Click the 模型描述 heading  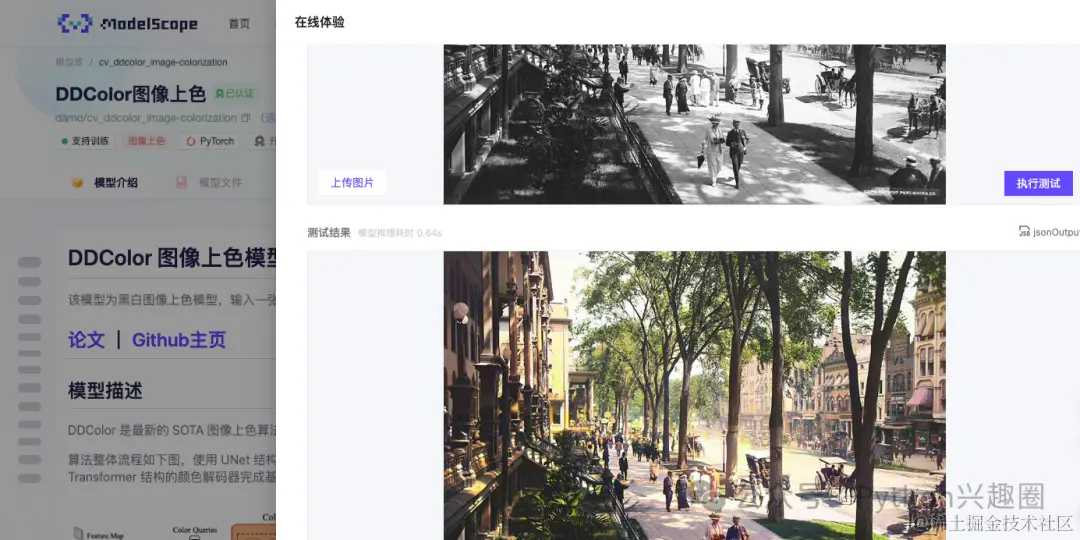tap(105, 391)
